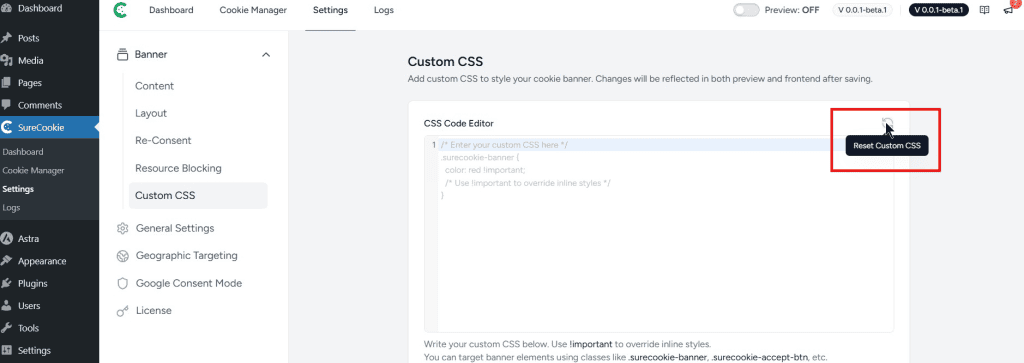The image size is (1024, 363).
Task: Click the Reset Custom CSS icon
Action: [887, 123]
